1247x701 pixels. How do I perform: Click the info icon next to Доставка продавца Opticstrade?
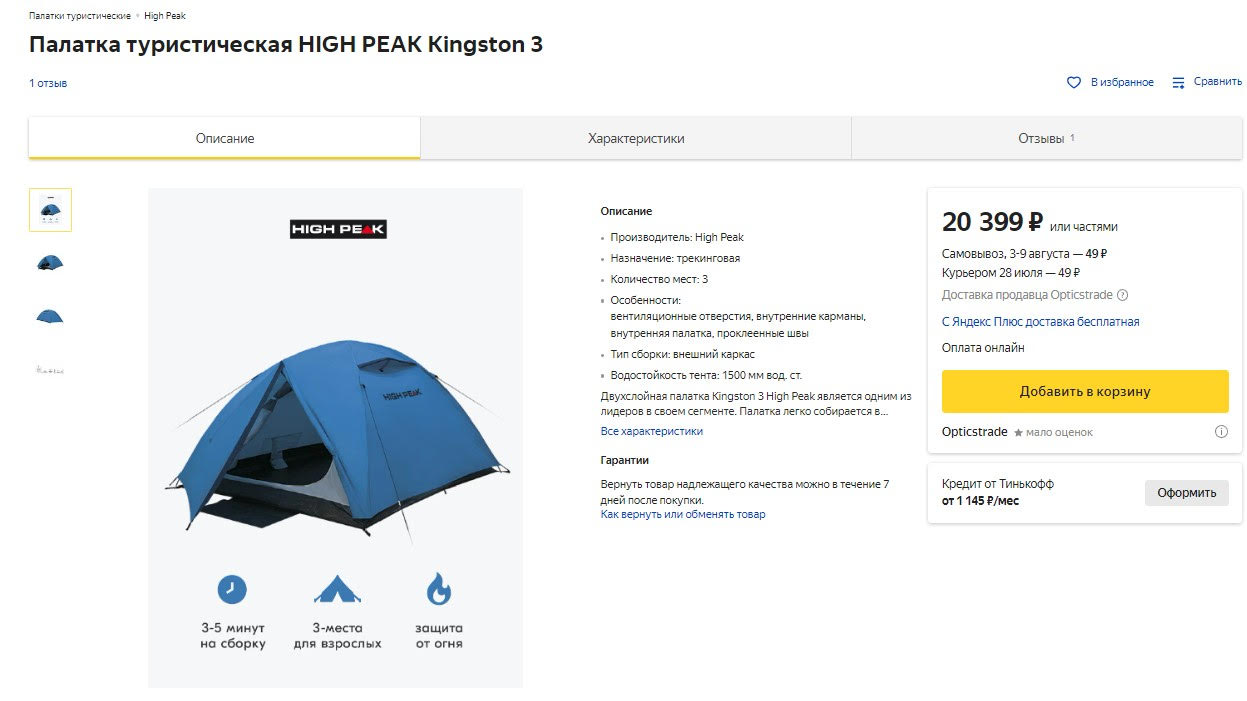1122,295
